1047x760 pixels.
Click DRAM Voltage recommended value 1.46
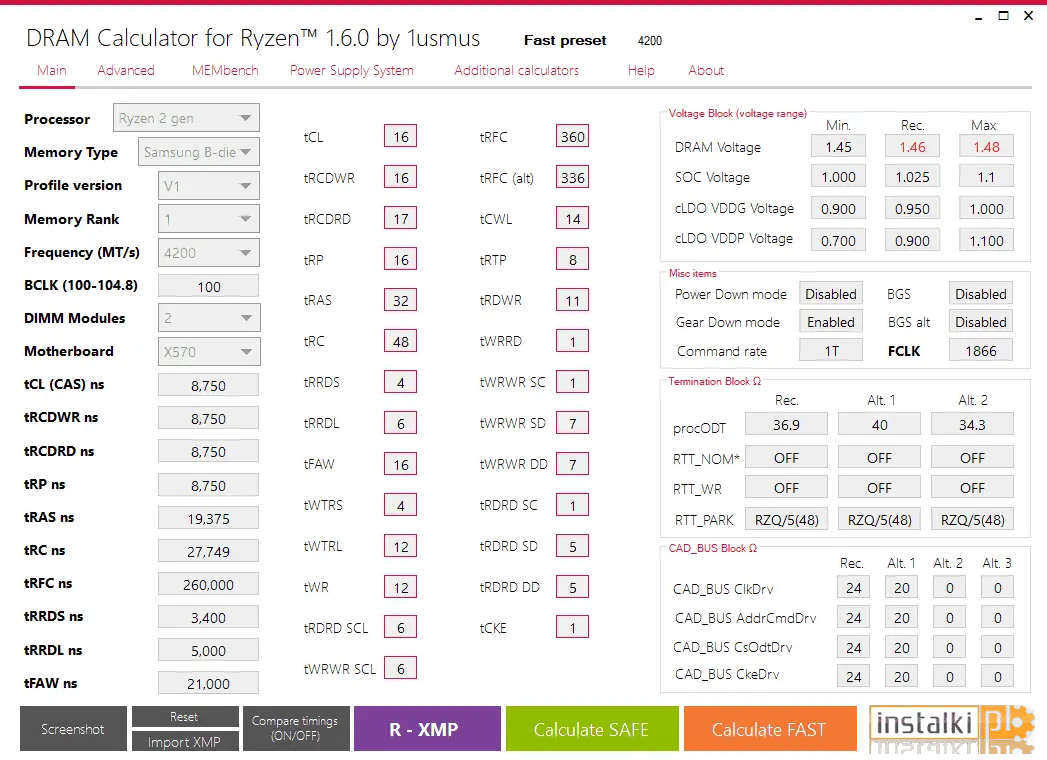[912, 147]
